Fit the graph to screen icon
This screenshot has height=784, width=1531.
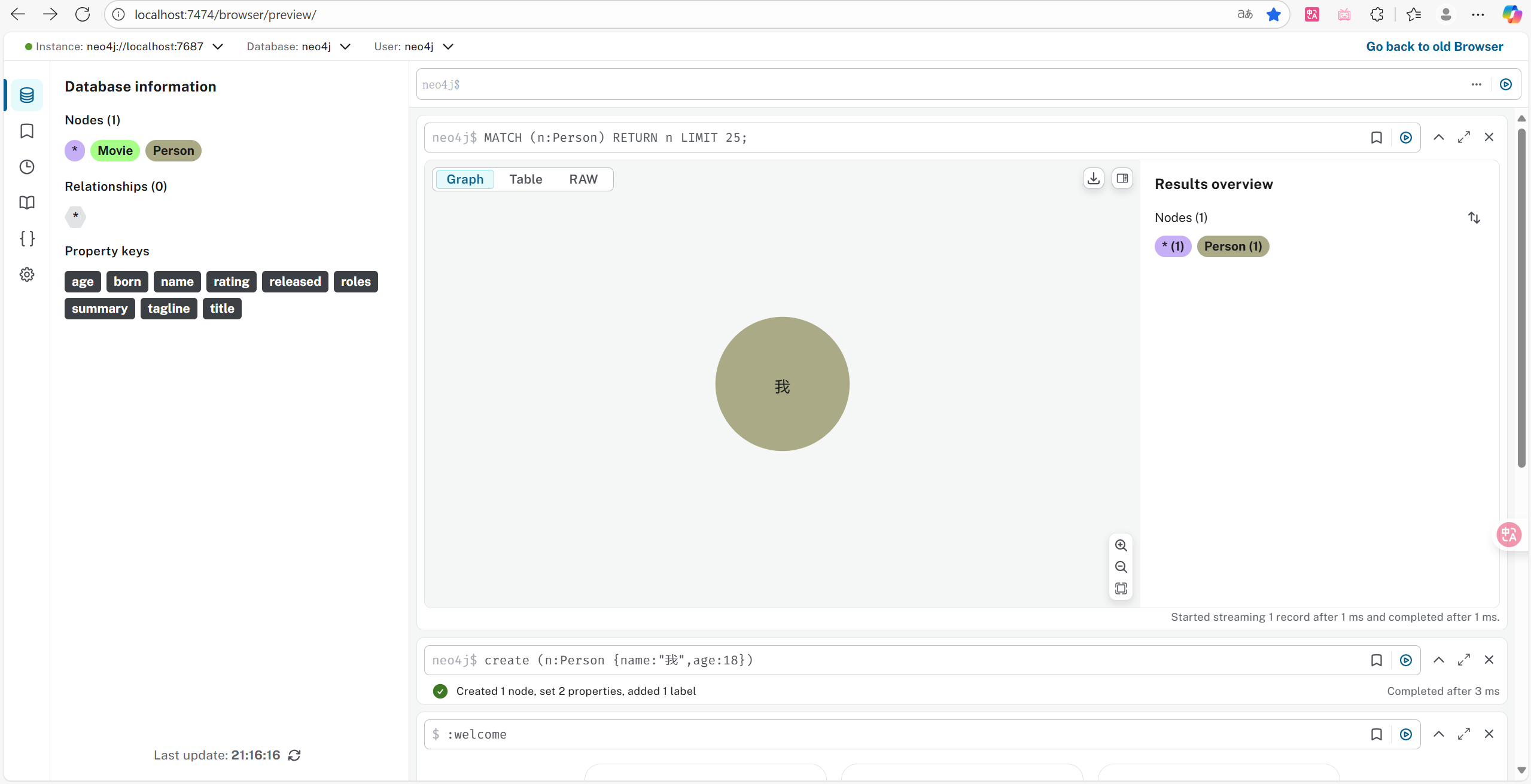point(1121,588)
